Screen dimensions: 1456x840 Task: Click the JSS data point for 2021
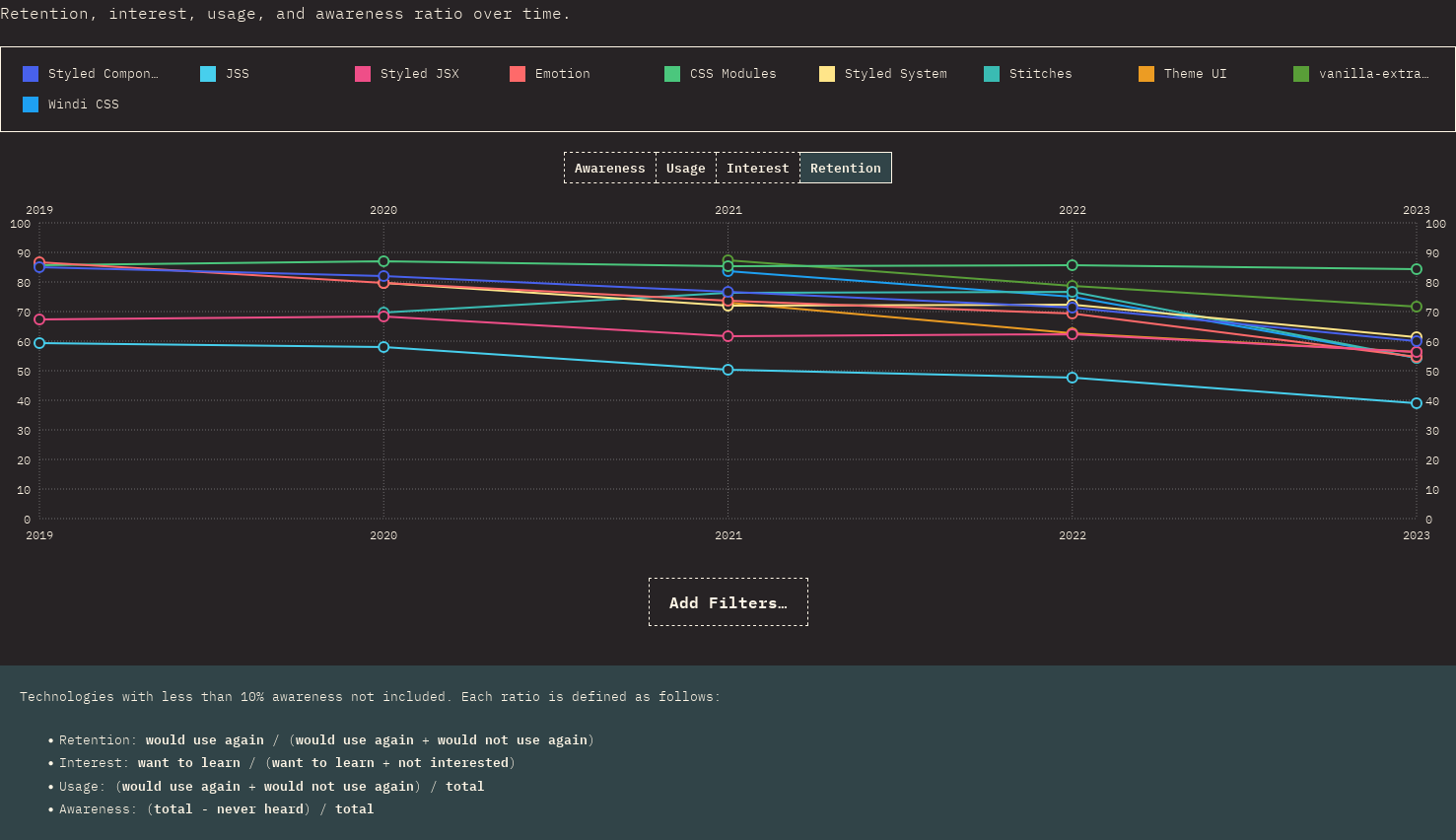pyautogui.click(x=728, y=370)
